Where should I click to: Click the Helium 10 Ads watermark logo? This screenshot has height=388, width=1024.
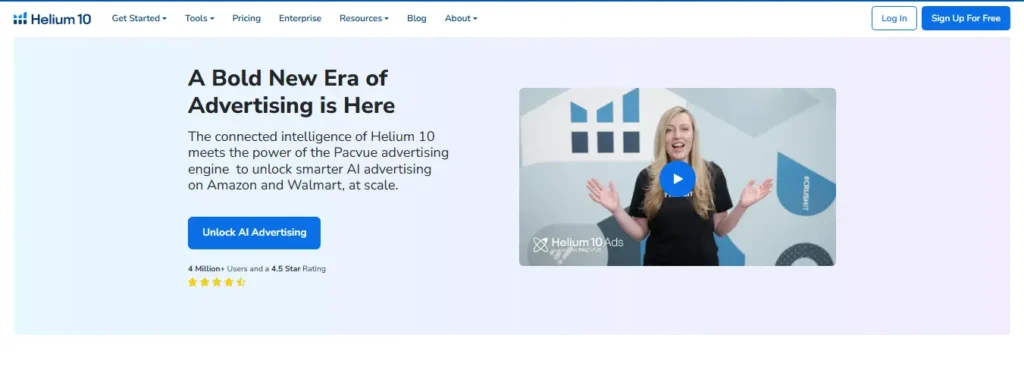[579, 244]
